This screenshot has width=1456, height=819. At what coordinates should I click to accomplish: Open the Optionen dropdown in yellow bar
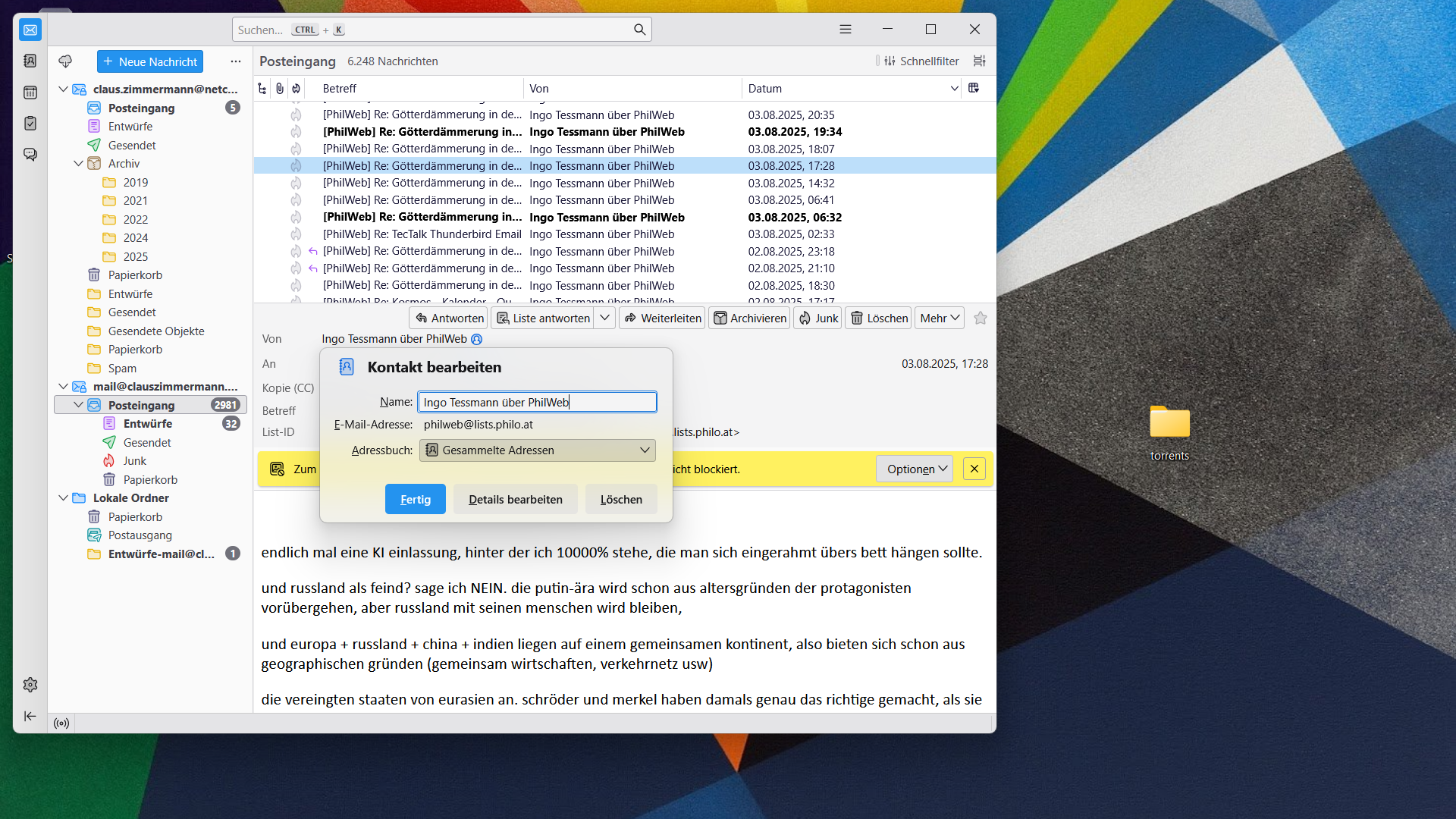(x=915, y=469)
